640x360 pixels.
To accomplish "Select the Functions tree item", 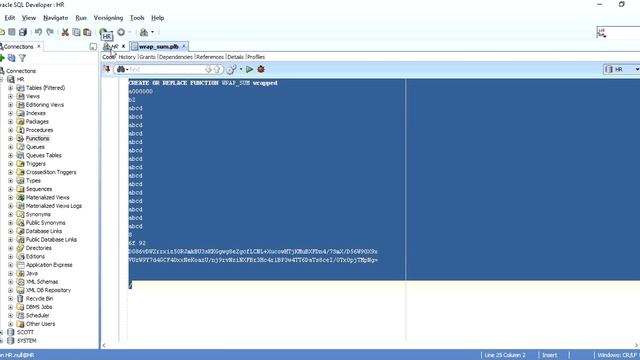I will click(x=37, y=138).
